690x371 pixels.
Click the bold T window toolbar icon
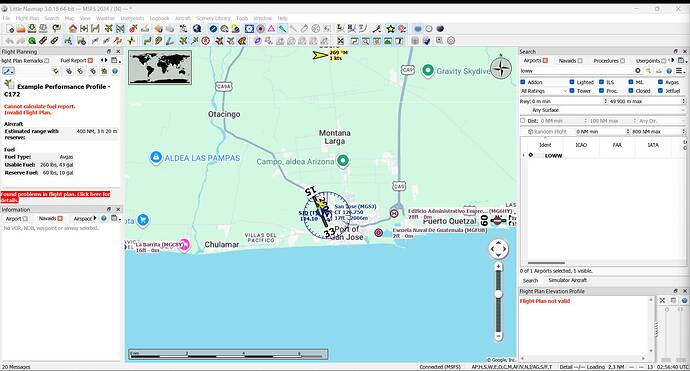point(399,40)
